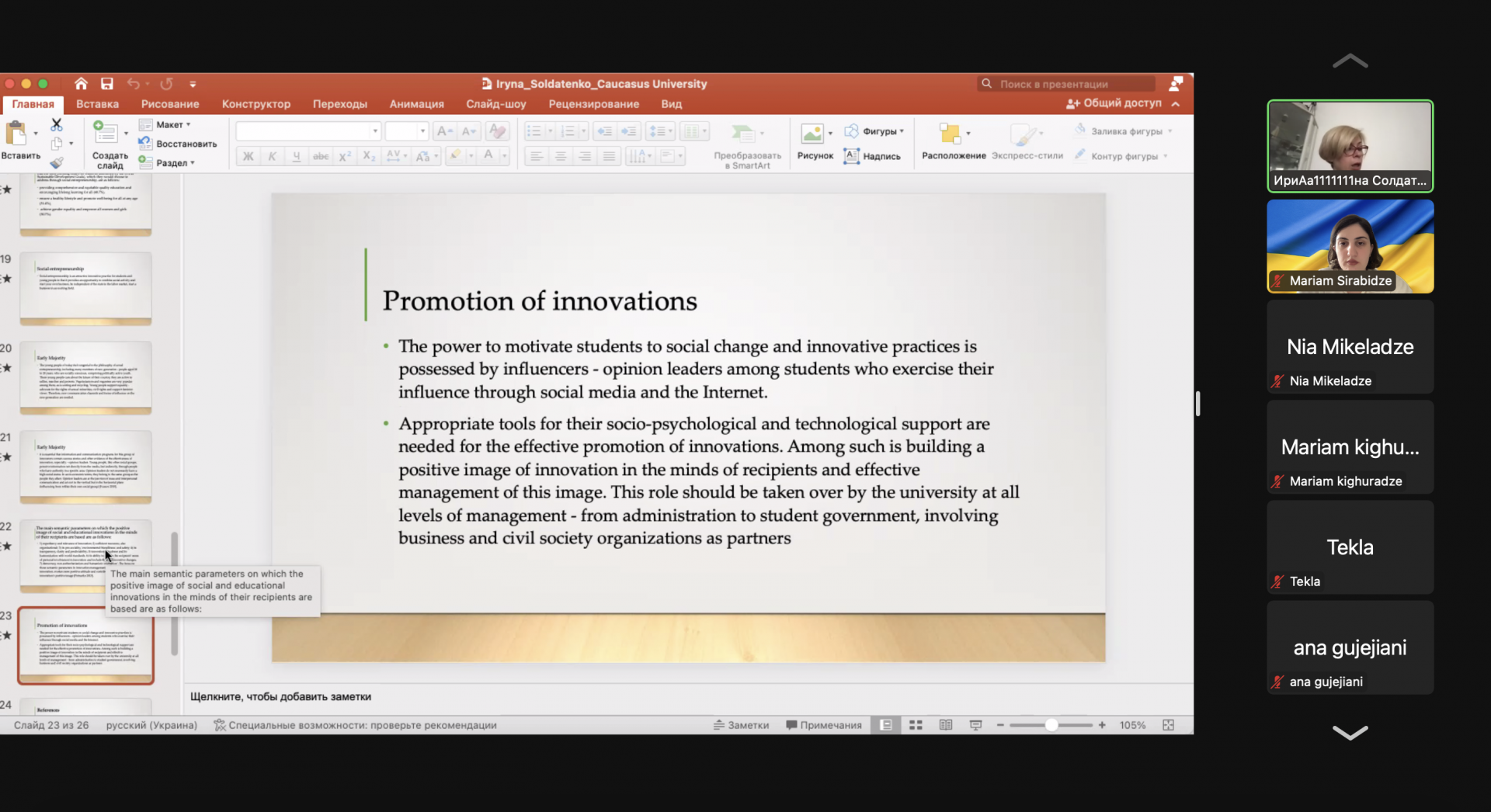Open line spacing dropdown
1491x812 pixels.
click(x=660, y=131)
